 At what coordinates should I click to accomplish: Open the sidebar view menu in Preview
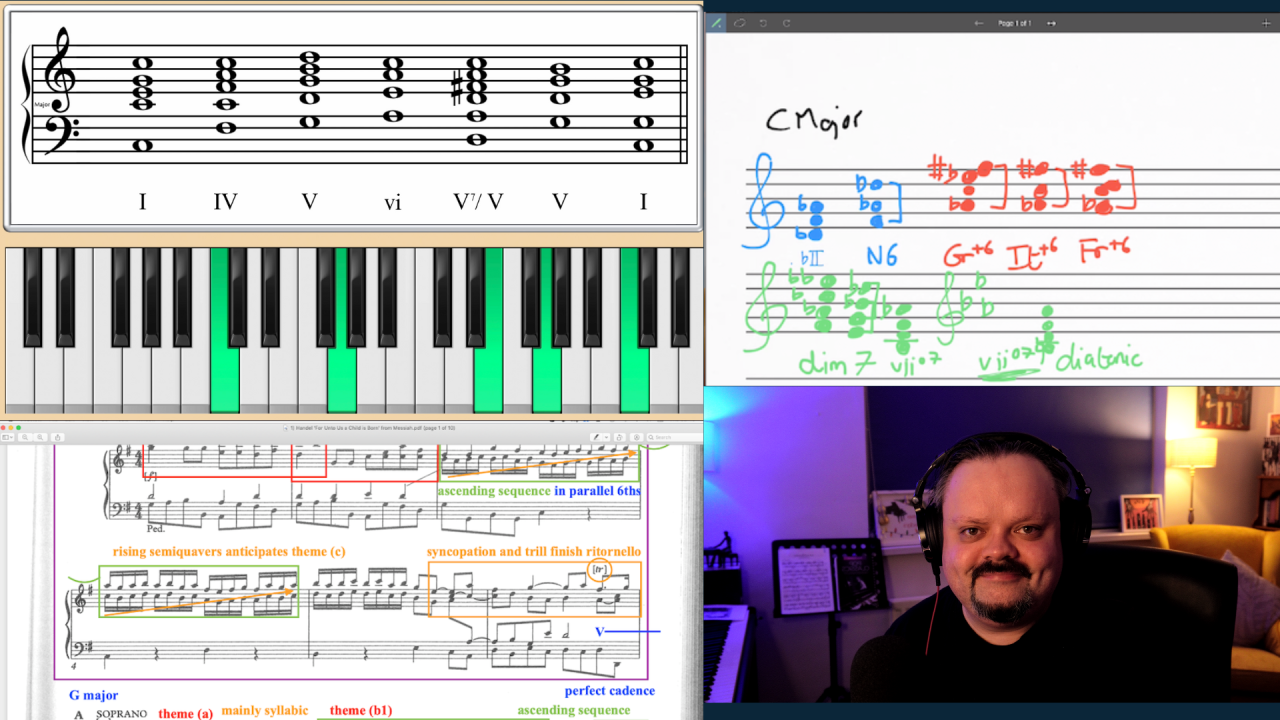click(8, 437)
